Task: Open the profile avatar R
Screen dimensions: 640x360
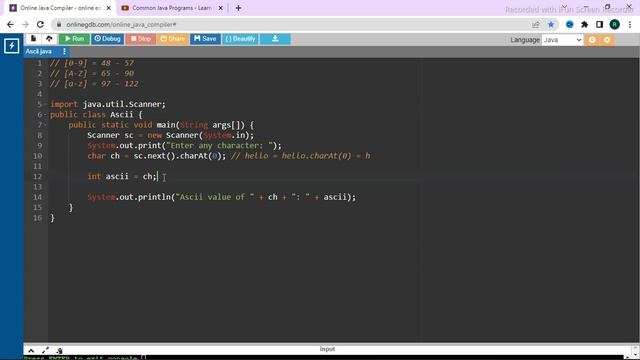Action: click(614, 24)
